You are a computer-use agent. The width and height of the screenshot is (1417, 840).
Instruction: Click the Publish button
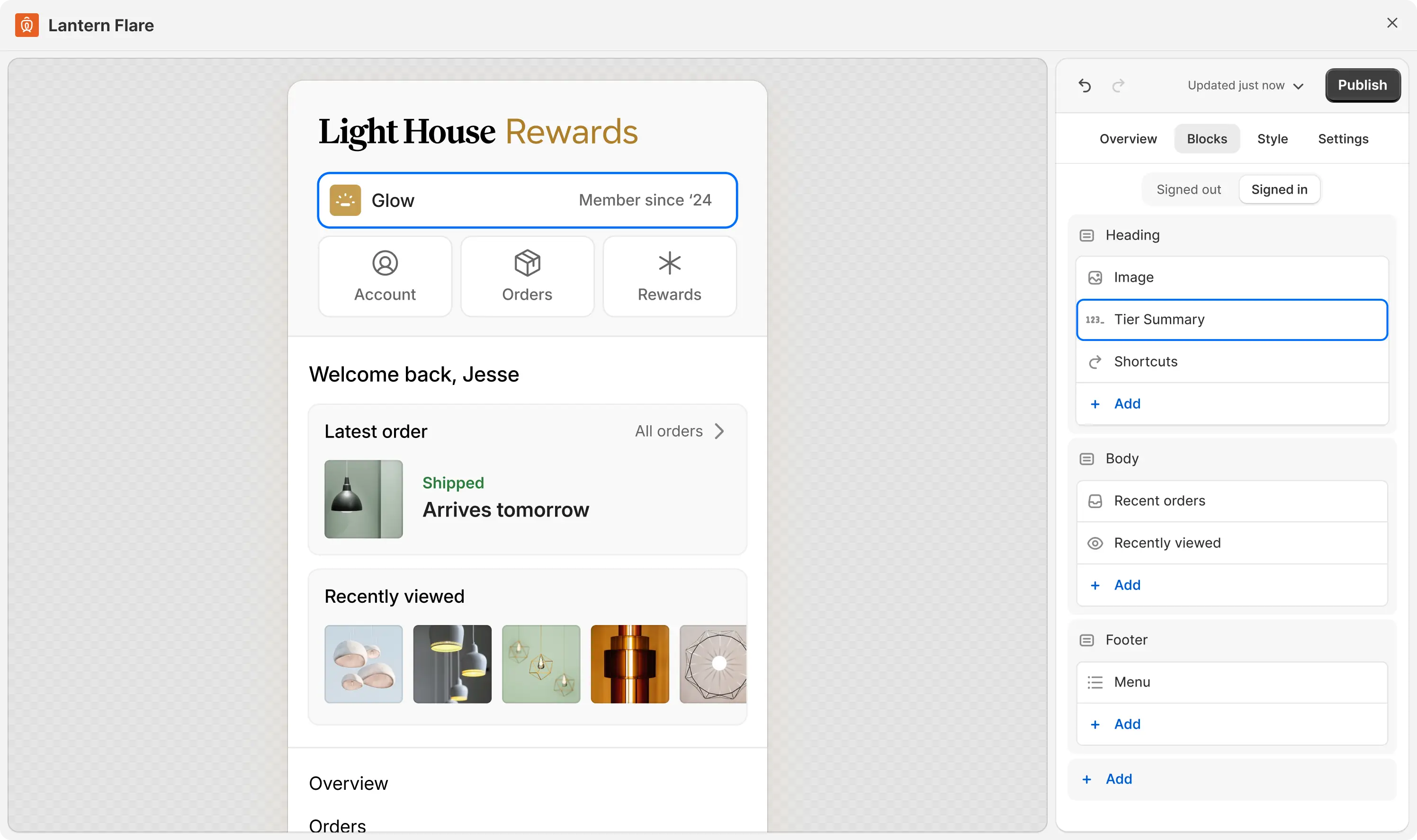click(1362, 85)
